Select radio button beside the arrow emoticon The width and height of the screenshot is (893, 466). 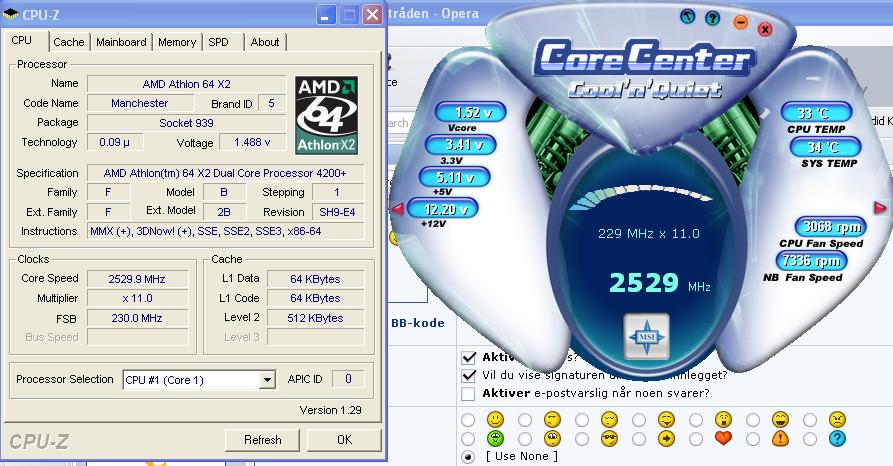tap(639, 439)
